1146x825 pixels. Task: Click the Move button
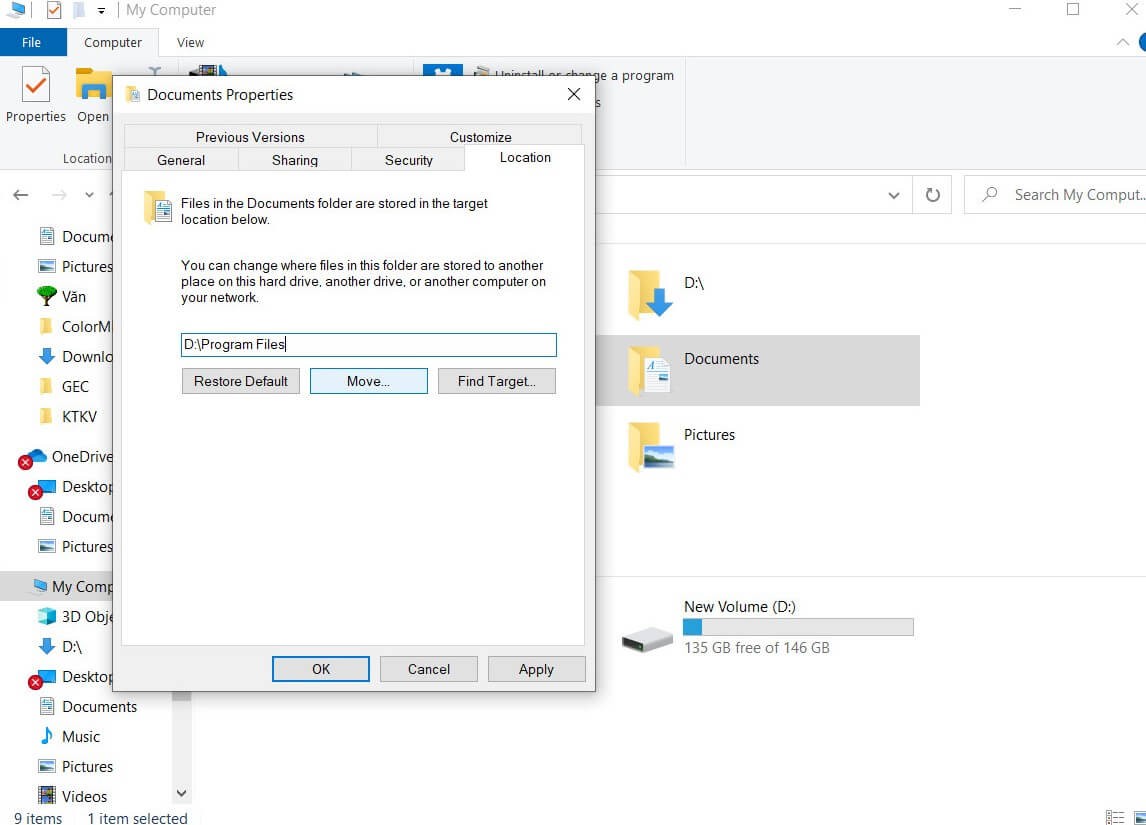368,381
